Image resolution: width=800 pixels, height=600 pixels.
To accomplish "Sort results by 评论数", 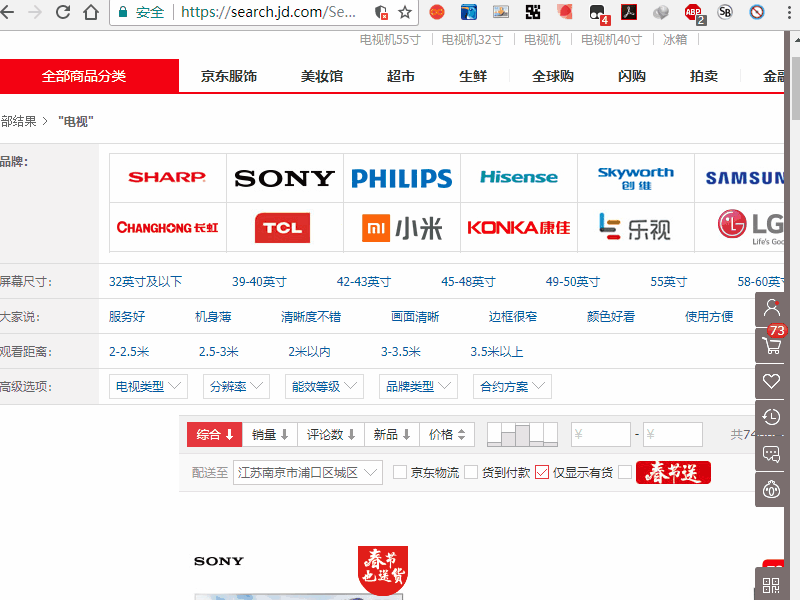I will pos(331,435).
